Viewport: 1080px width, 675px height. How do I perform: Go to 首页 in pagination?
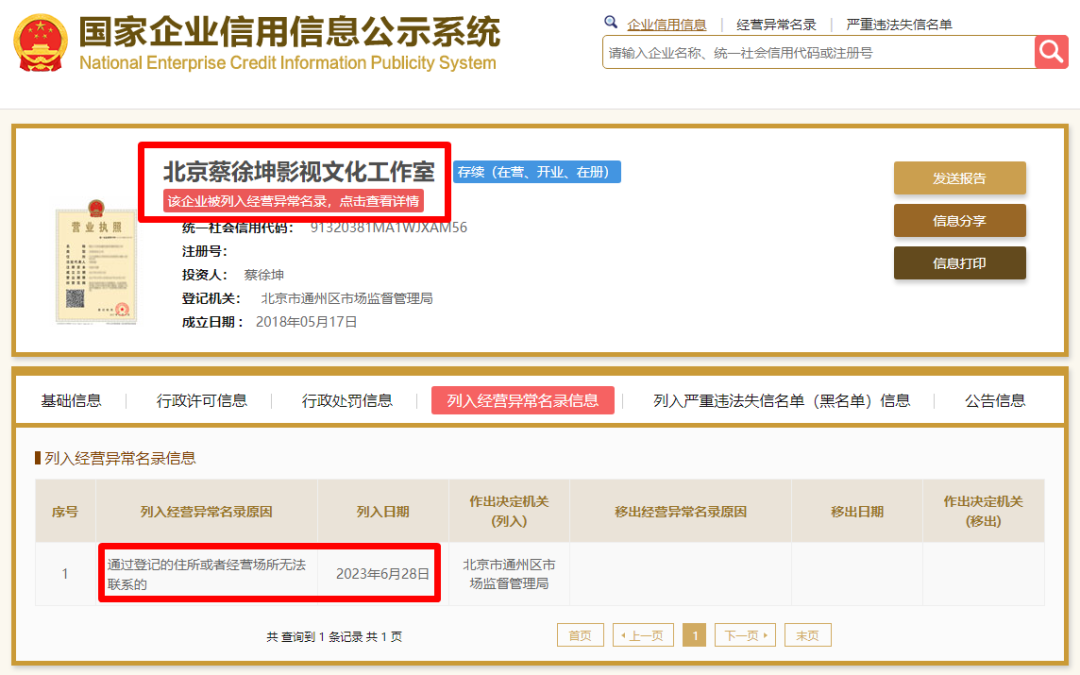tap(580, 635)
